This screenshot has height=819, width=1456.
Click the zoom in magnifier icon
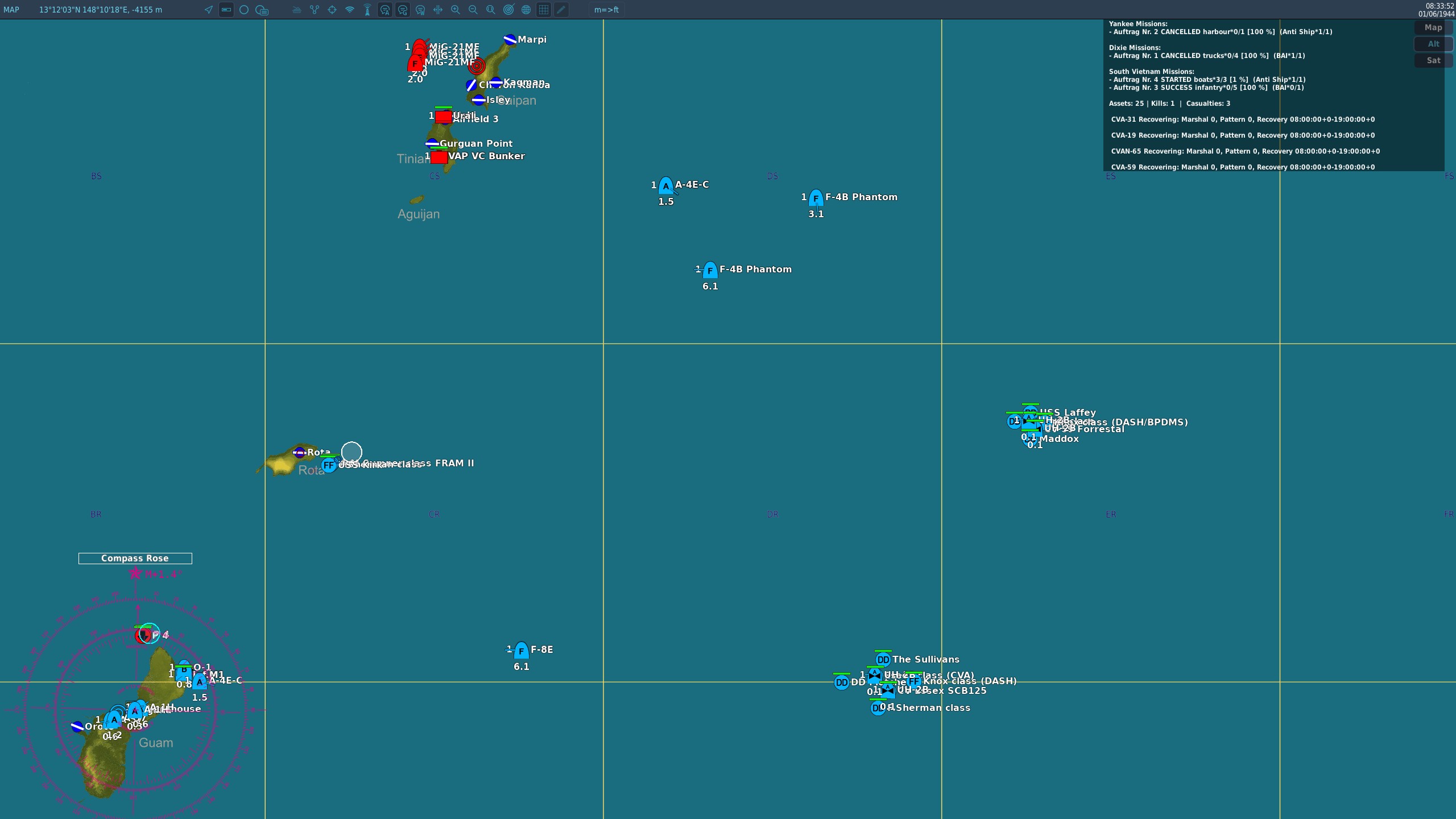(455, 10)
